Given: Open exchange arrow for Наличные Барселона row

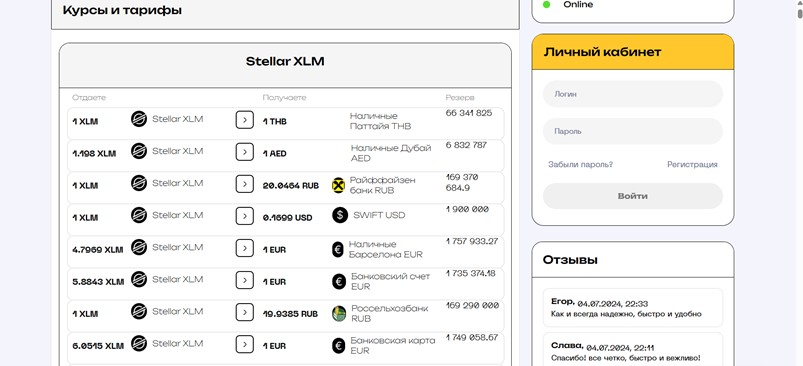Looking at the screenshot, I should tap(245, 248).
